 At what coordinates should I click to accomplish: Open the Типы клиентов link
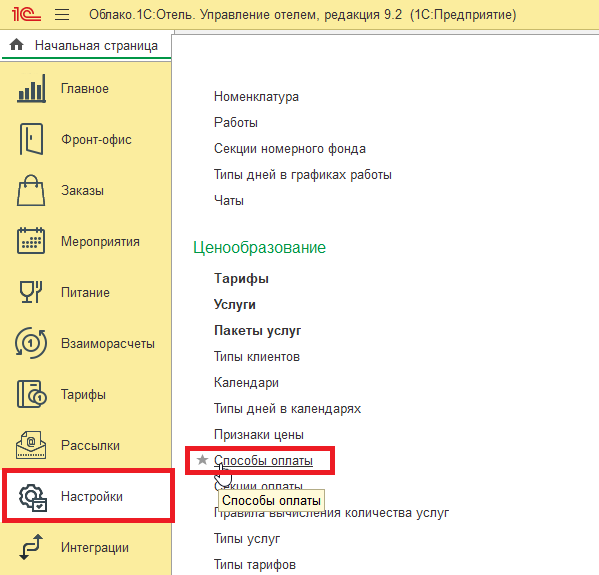257,356
